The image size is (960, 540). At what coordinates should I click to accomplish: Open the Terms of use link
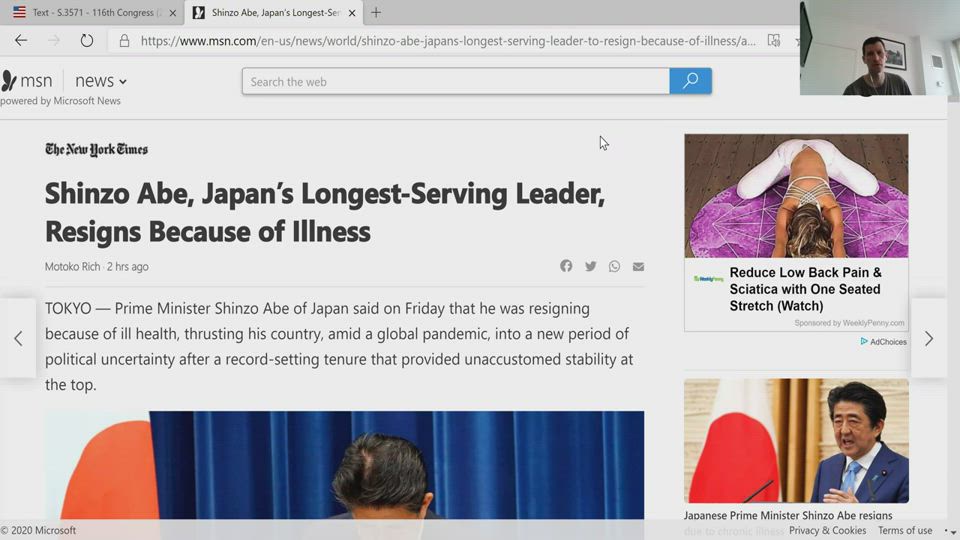pyautogui.click(x=904, y=530)
